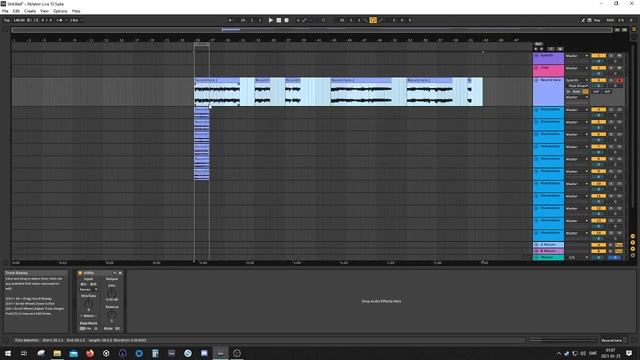Open the Record here input dropdown showing Synth
This screenshot has width=640, height=360.
click(x=577, y=80)
